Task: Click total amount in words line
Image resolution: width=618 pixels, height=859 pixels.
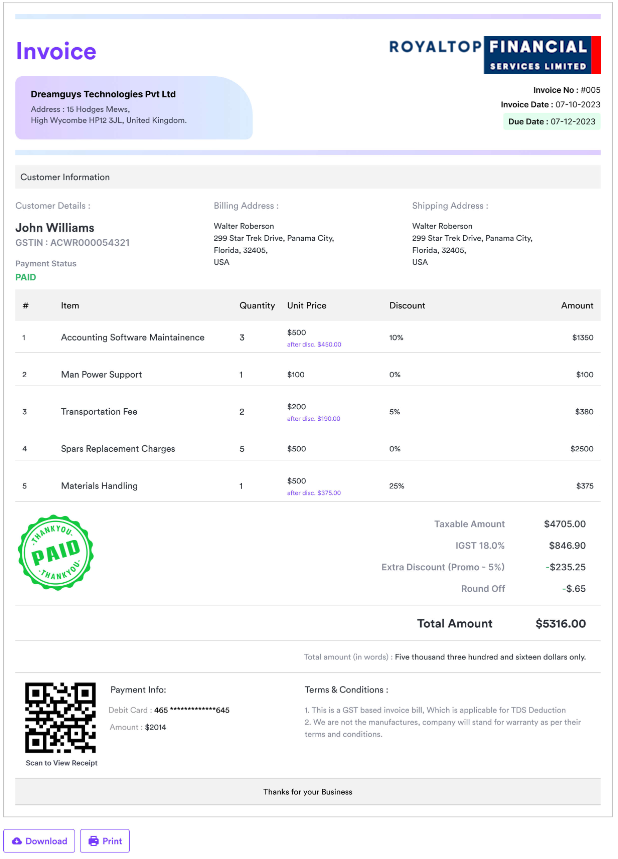Action: click(445, 657)
